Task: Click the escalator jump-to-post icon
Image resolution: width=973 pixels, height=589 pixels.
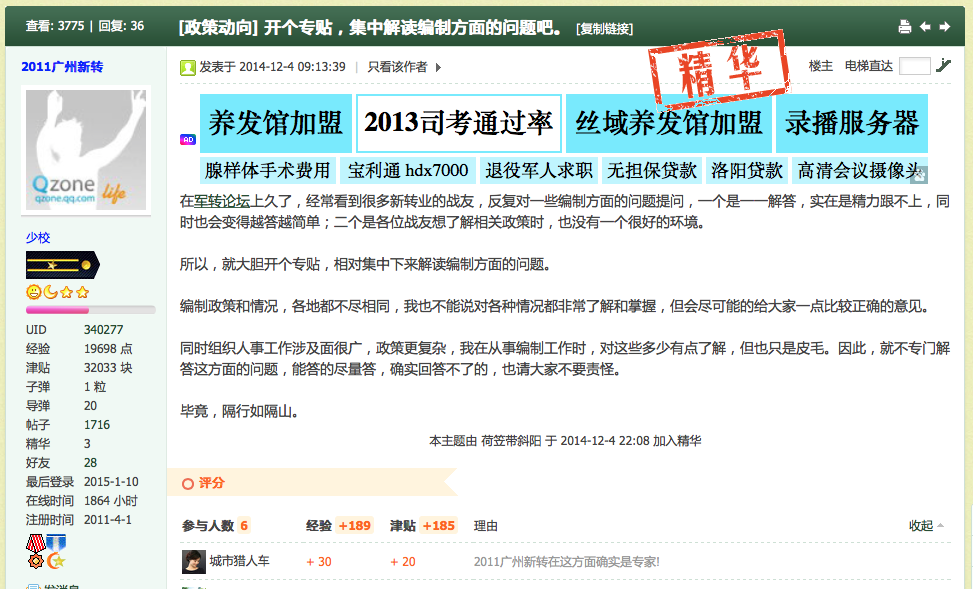Action: click(x=942, y=63)
